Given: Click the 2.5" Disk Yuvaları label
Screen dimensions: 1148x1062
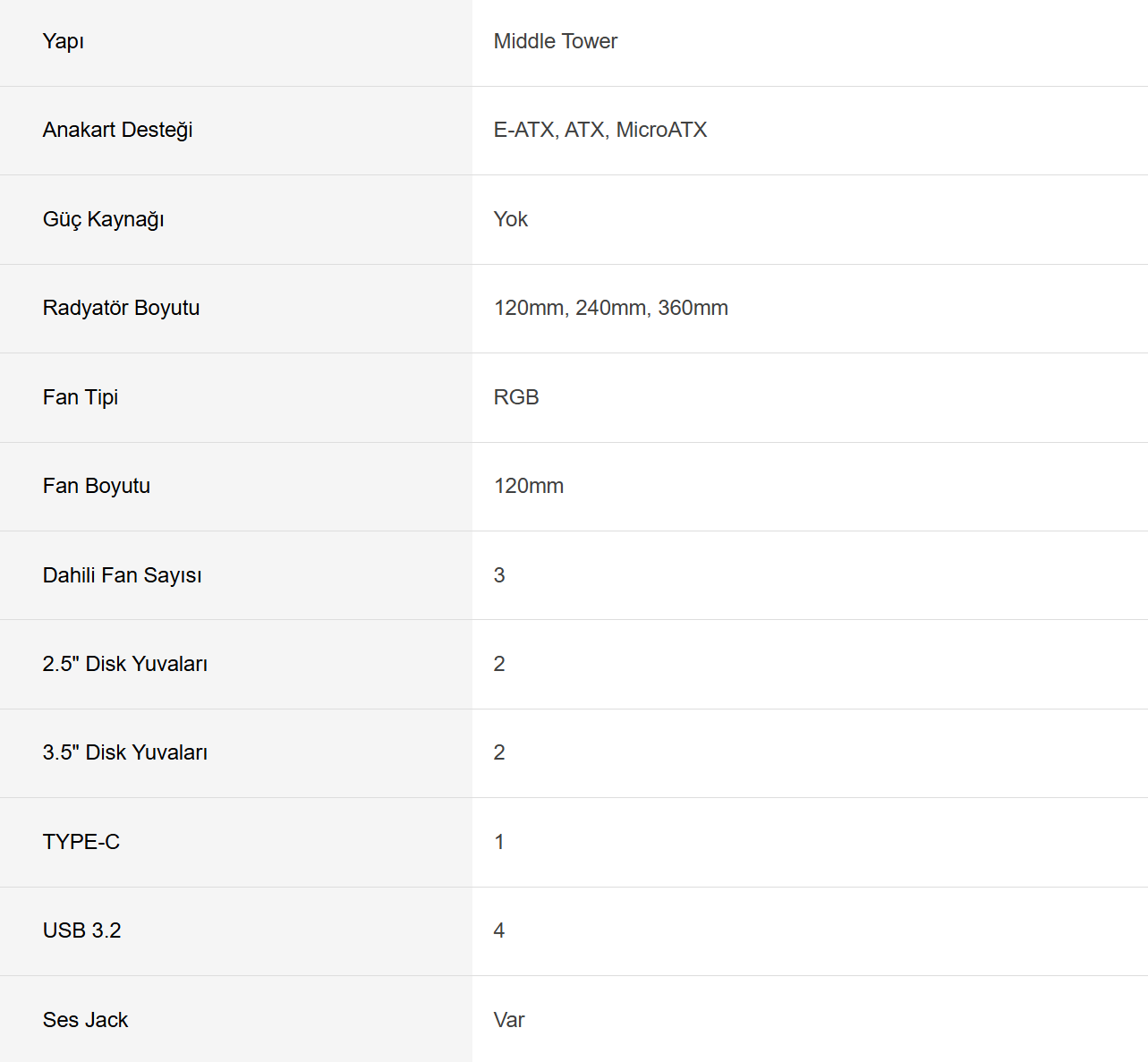Looking at the screenshot, I should pos(125,664).
